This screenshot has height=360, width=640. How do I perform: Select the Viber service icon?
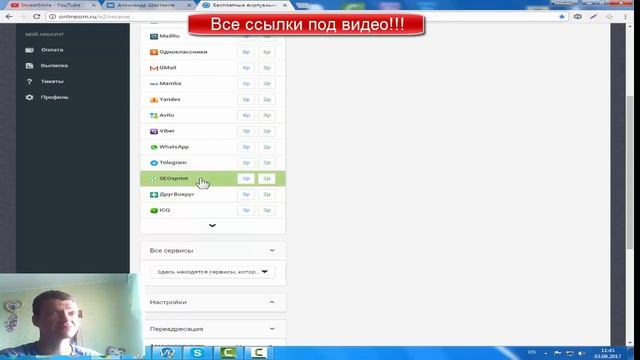tap(154, 131)
